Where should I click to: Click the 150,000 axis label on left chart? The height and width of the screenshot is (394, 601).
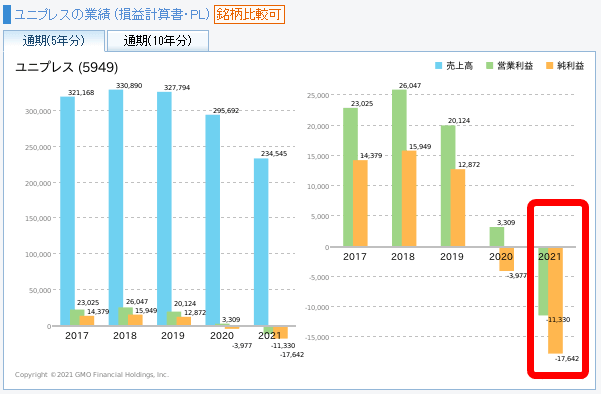[x=38, y=218]
